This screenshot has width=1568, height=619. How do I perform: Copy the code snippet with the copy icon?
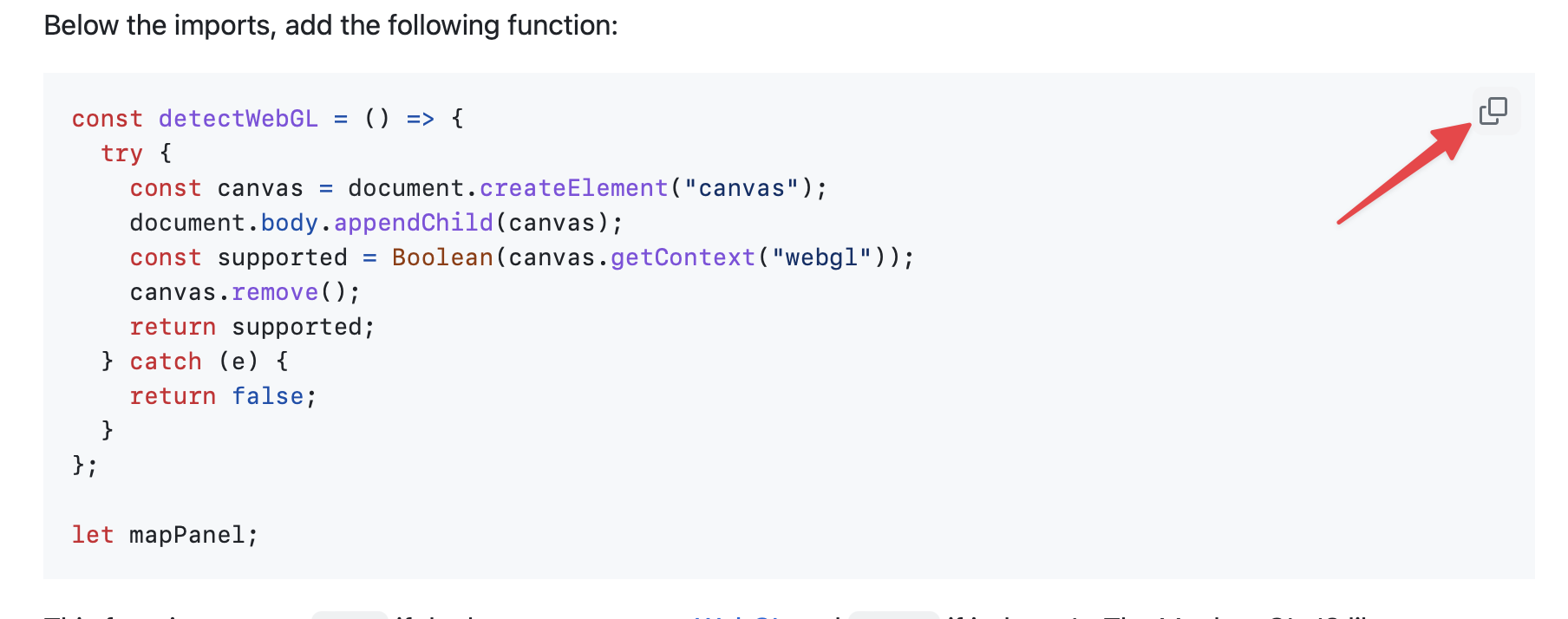pos(1493,111)
